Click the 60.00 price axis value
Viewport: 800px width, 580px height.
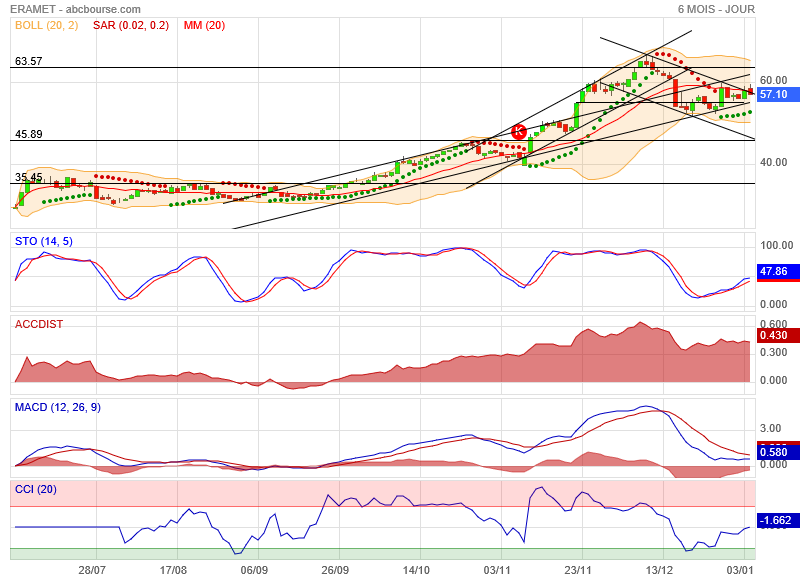point(773,80)
